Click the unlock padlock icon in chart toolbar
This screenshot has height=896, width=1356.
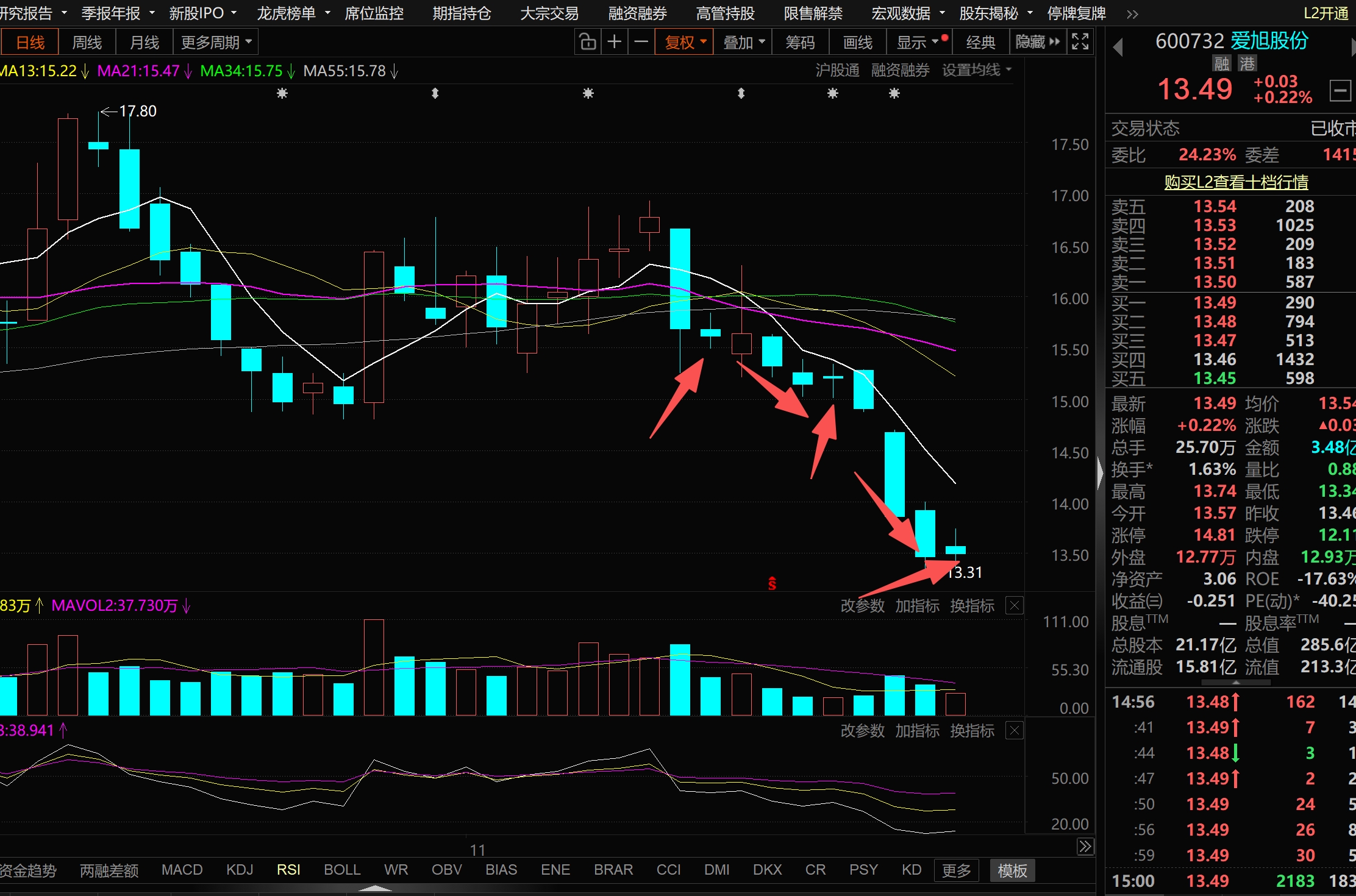(587, 42)
